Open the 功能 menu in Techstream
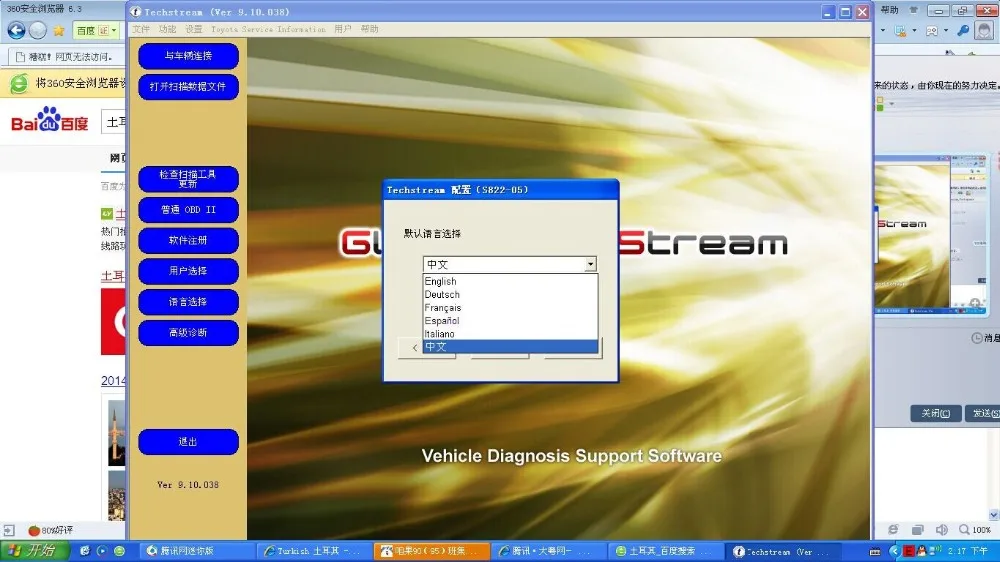1000x562 pixels. point(167,29)
